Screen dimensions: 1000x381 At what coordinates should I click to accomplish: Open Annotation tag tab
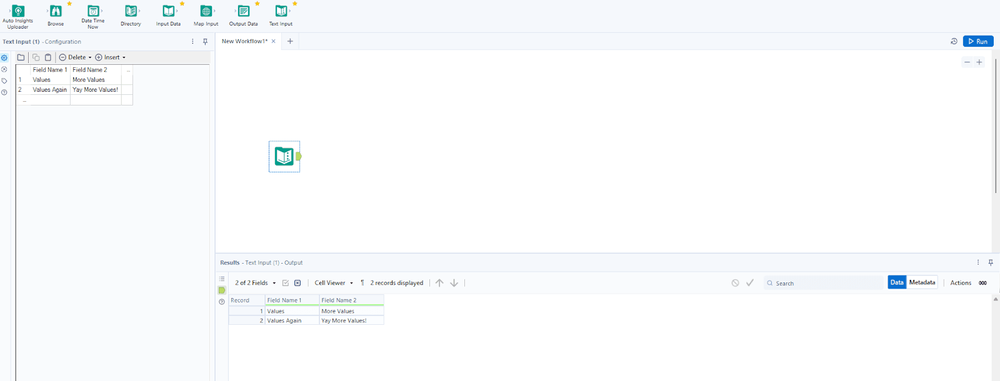point(4,80)
